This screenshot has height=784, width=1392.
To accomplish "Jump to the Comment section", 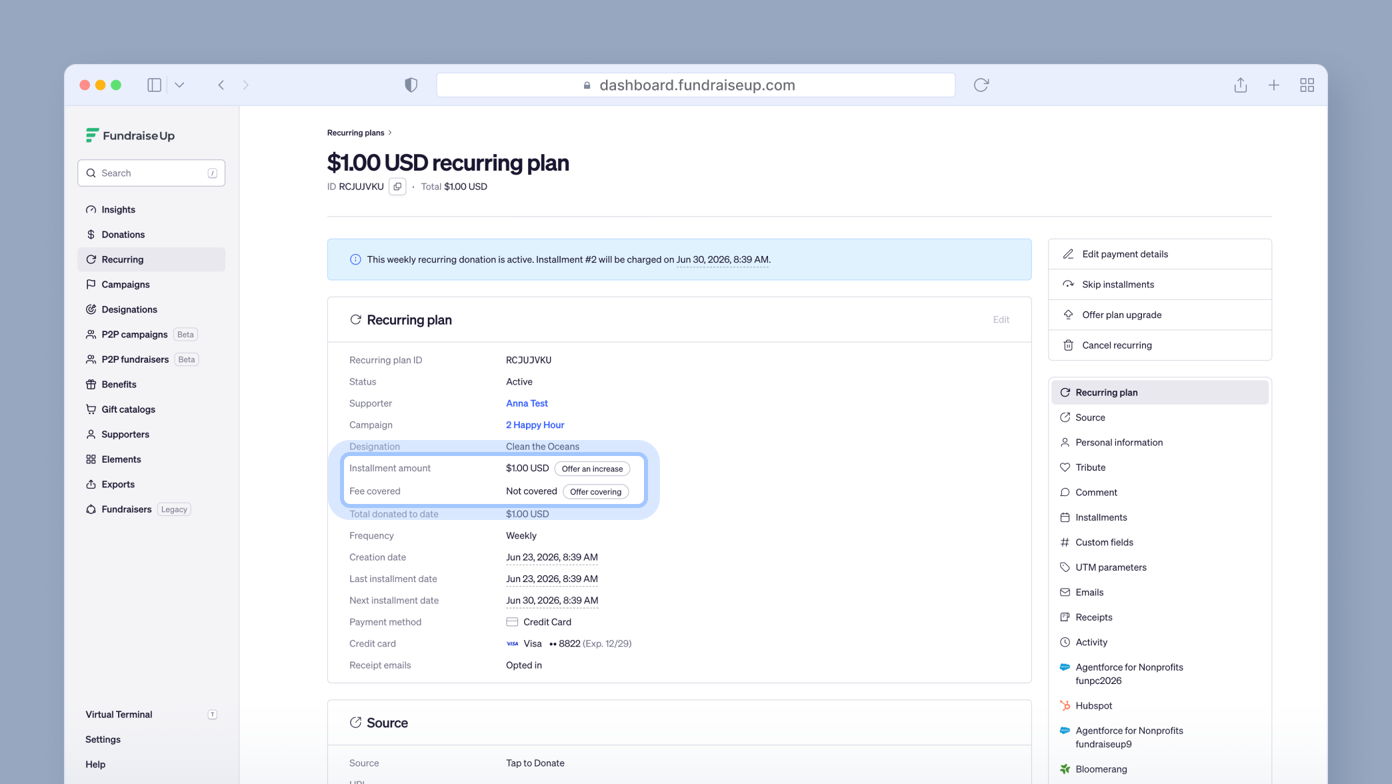I will (1160, 492).
